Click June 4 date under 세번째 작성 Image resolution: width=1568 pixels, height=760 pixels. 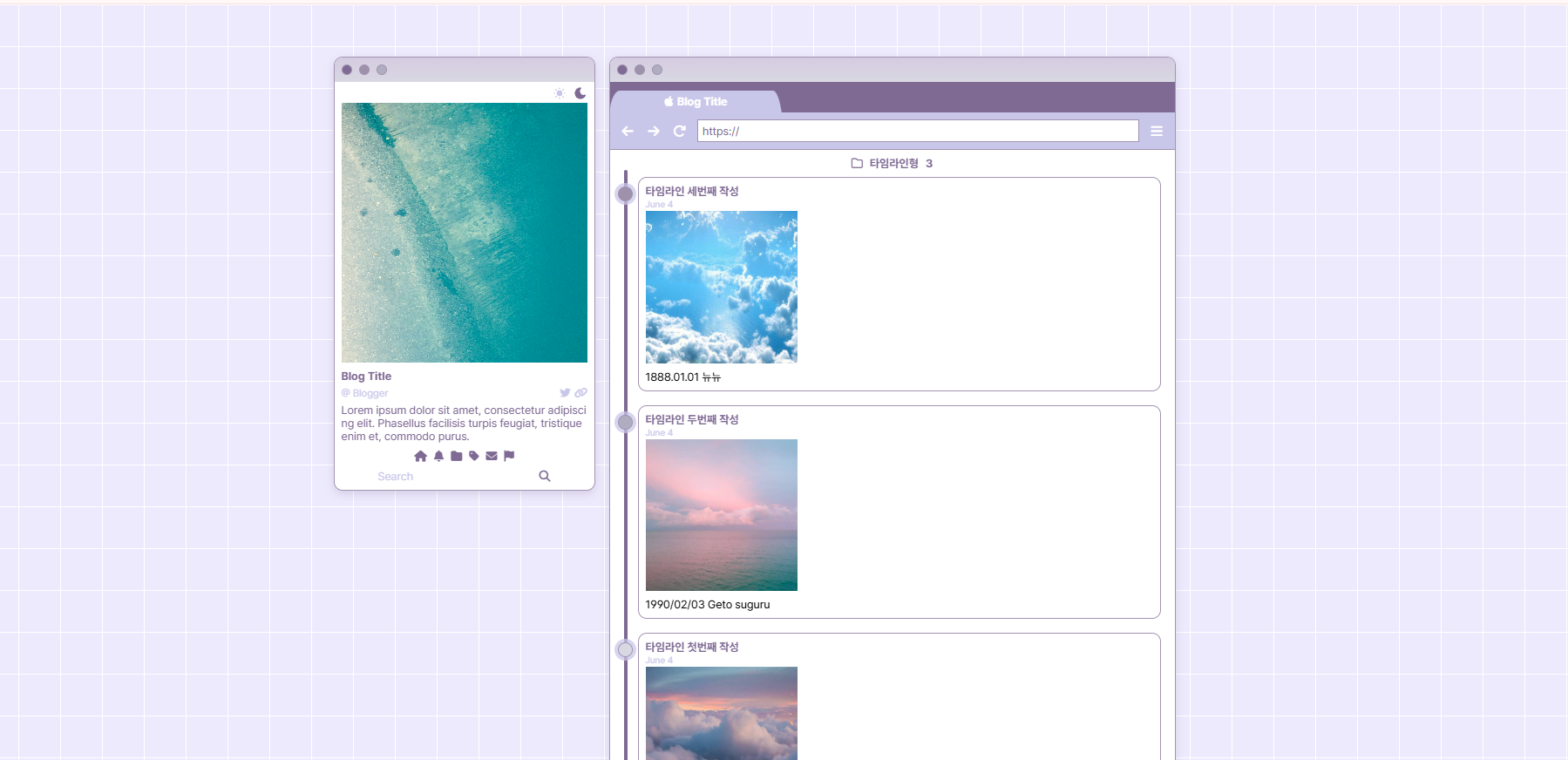pyautogui.click(x=659, y=205)
